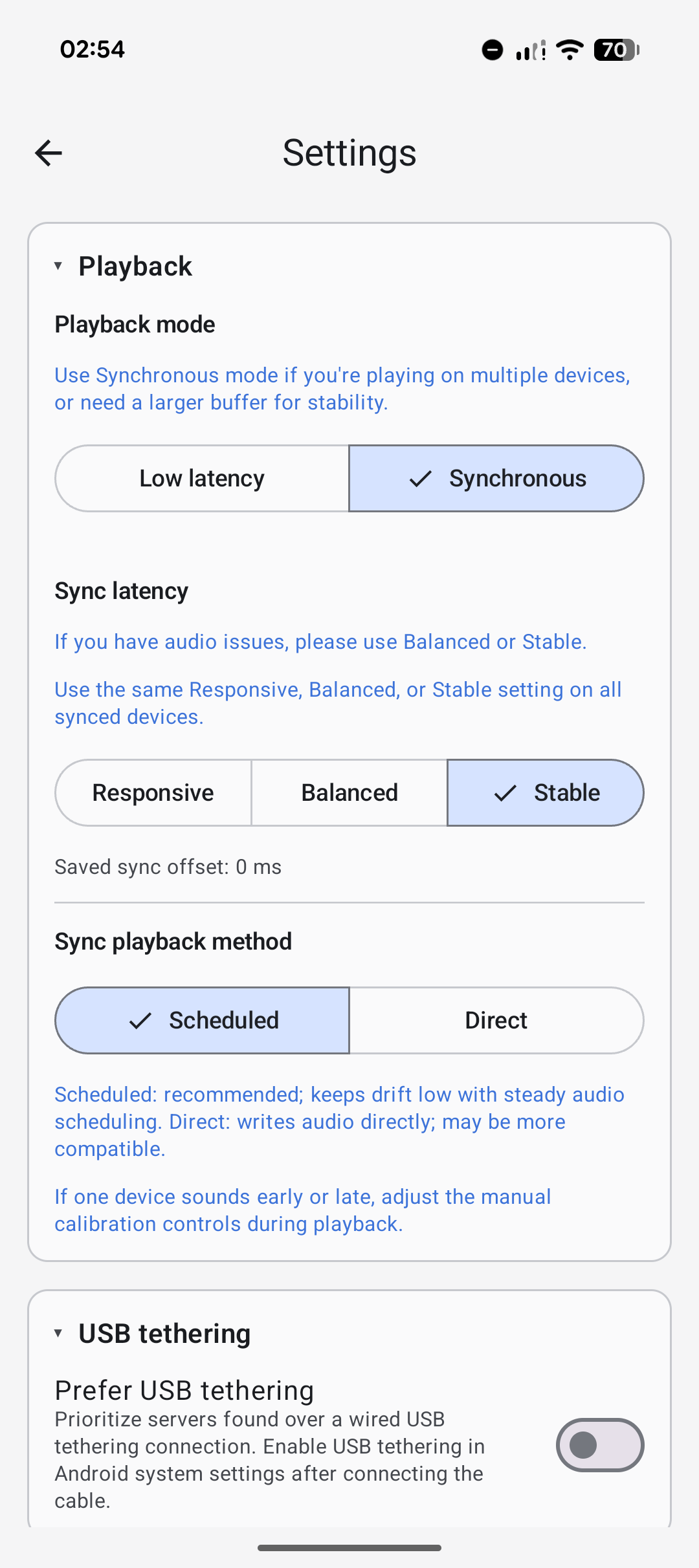Tap the do-not-disturb status icon
This screenshot has width=699, height=1568.
coord(493,50)
